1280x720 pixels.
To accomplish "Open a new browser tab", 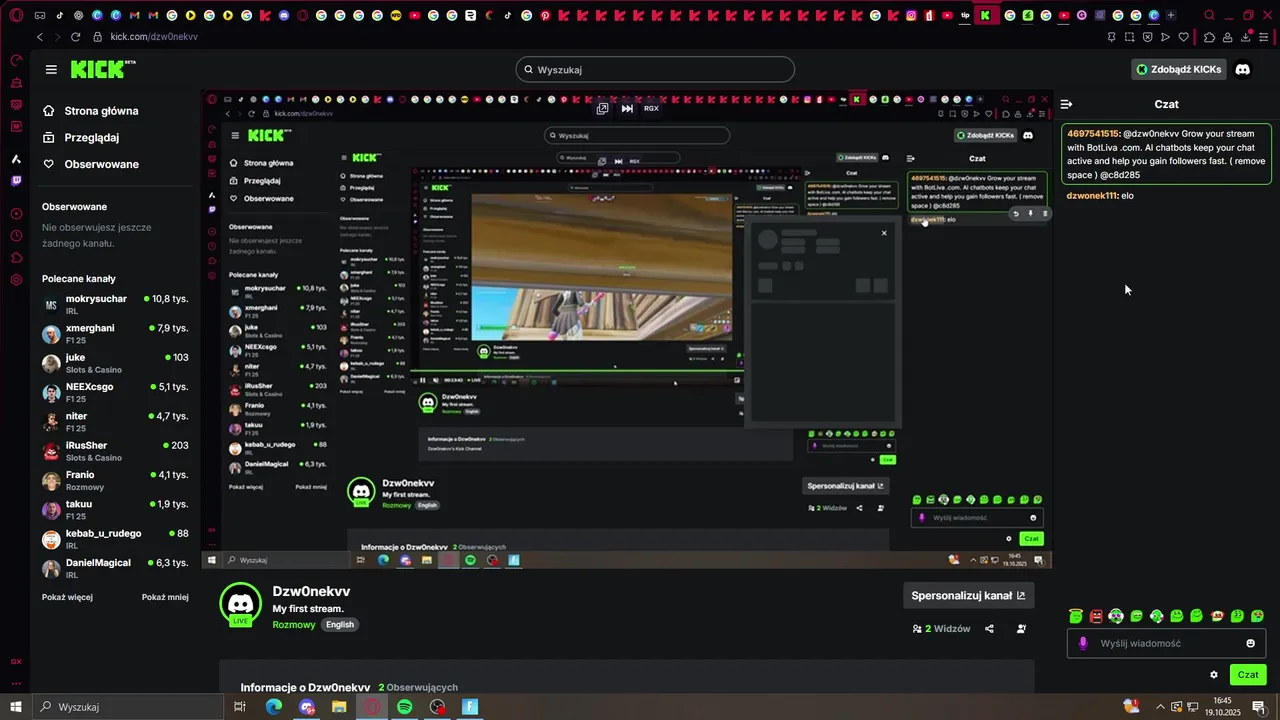I will (1171, 15).
